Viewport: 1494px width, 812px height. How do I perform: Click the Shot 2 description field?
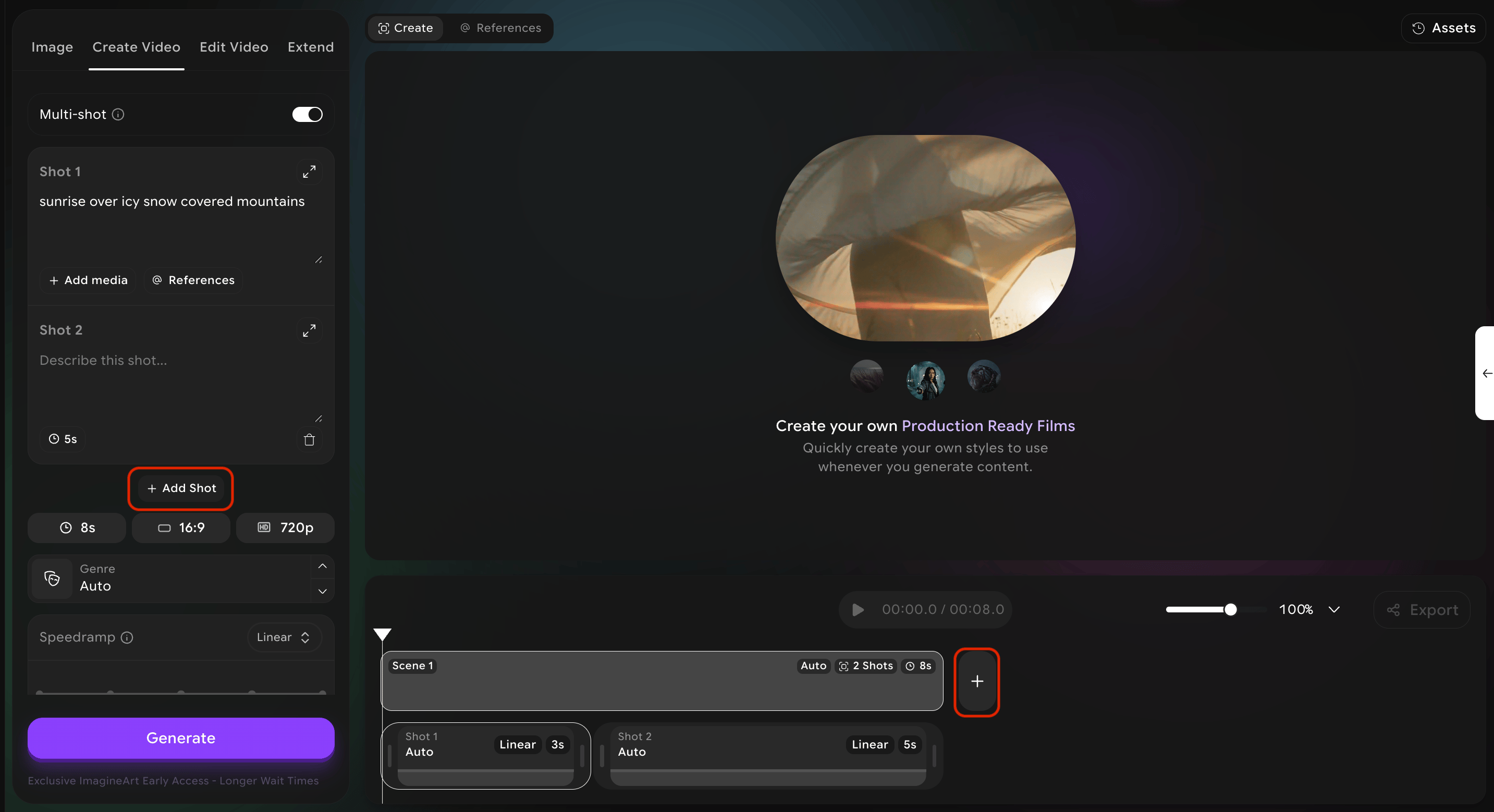pos(181,386)
